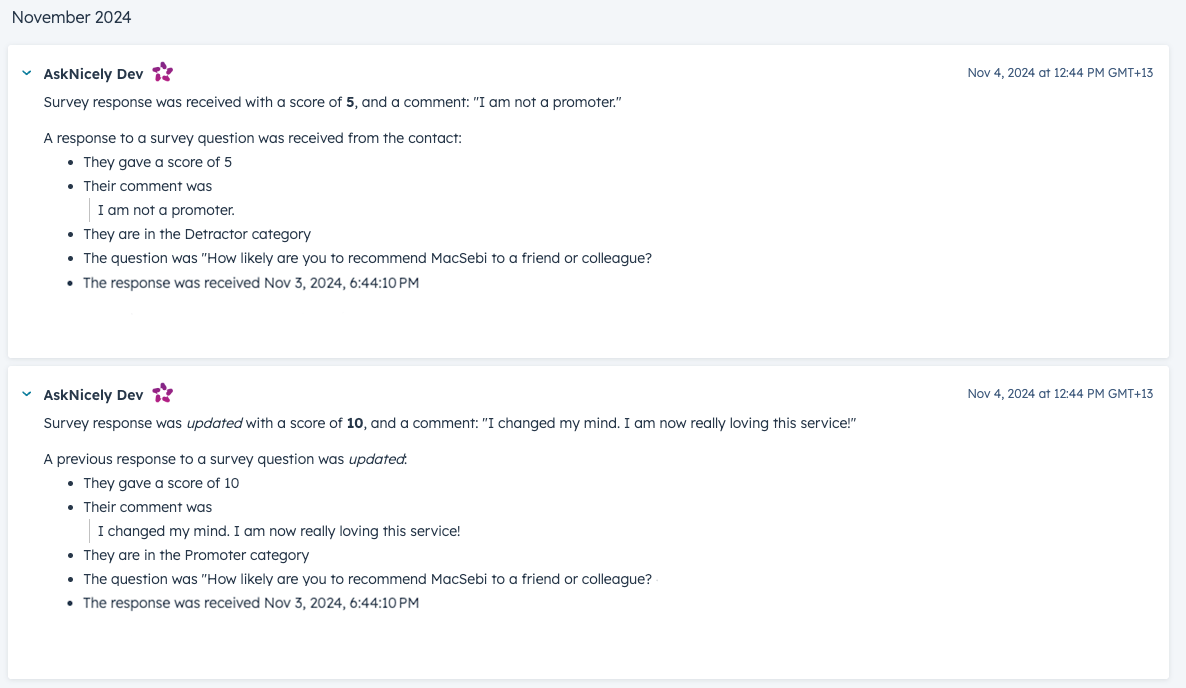Click the first card's Nov 4, 2024 timestamp

1060,73
